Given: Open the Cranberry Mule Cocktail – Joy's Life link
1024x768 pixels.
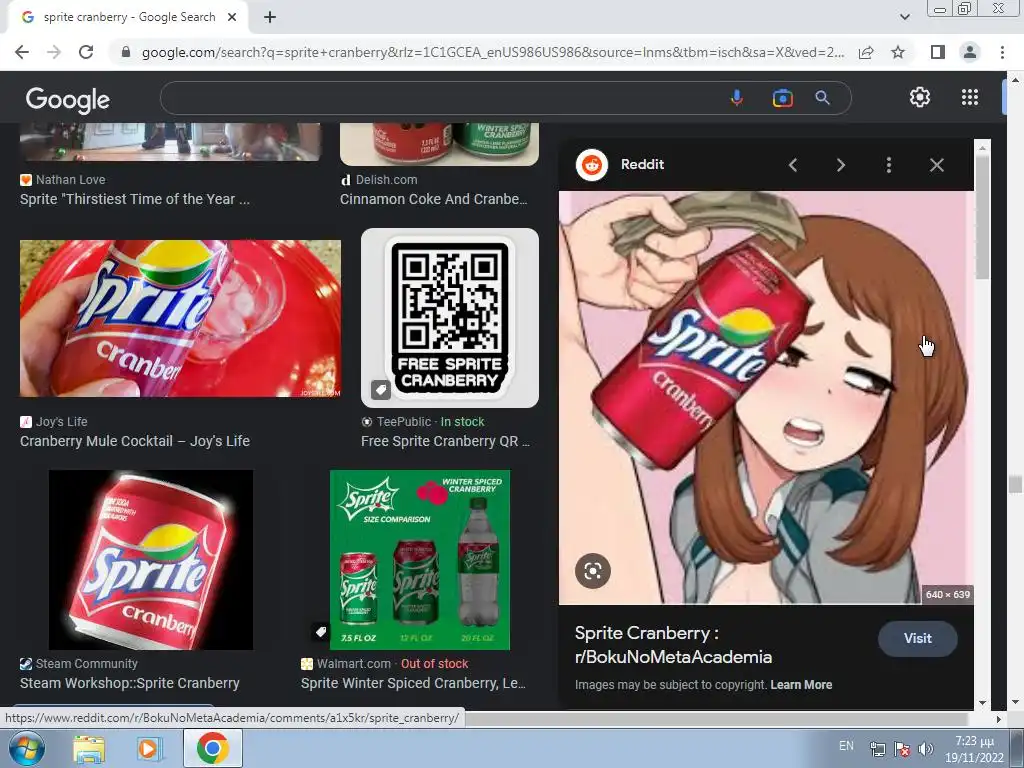Looking at the screenshot, I should point(135,441).
